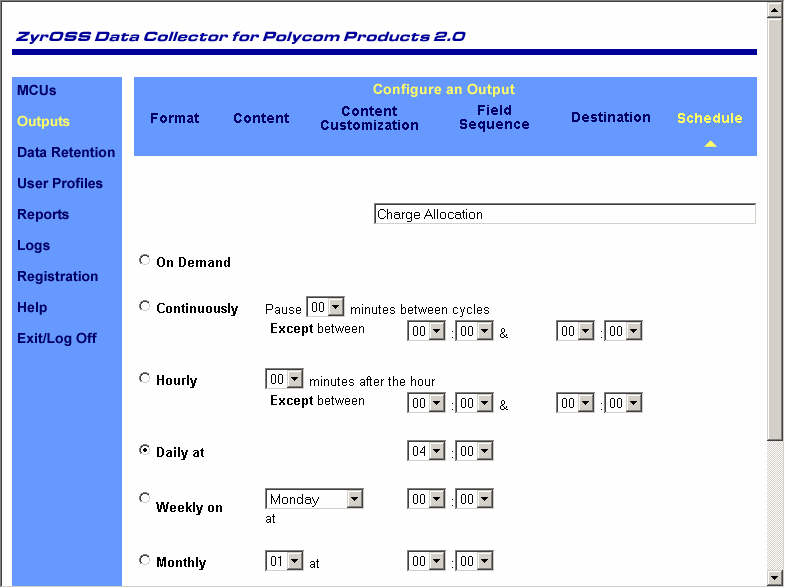Select the Daily at radio button

pyautogui.click(x=145, y=450)
